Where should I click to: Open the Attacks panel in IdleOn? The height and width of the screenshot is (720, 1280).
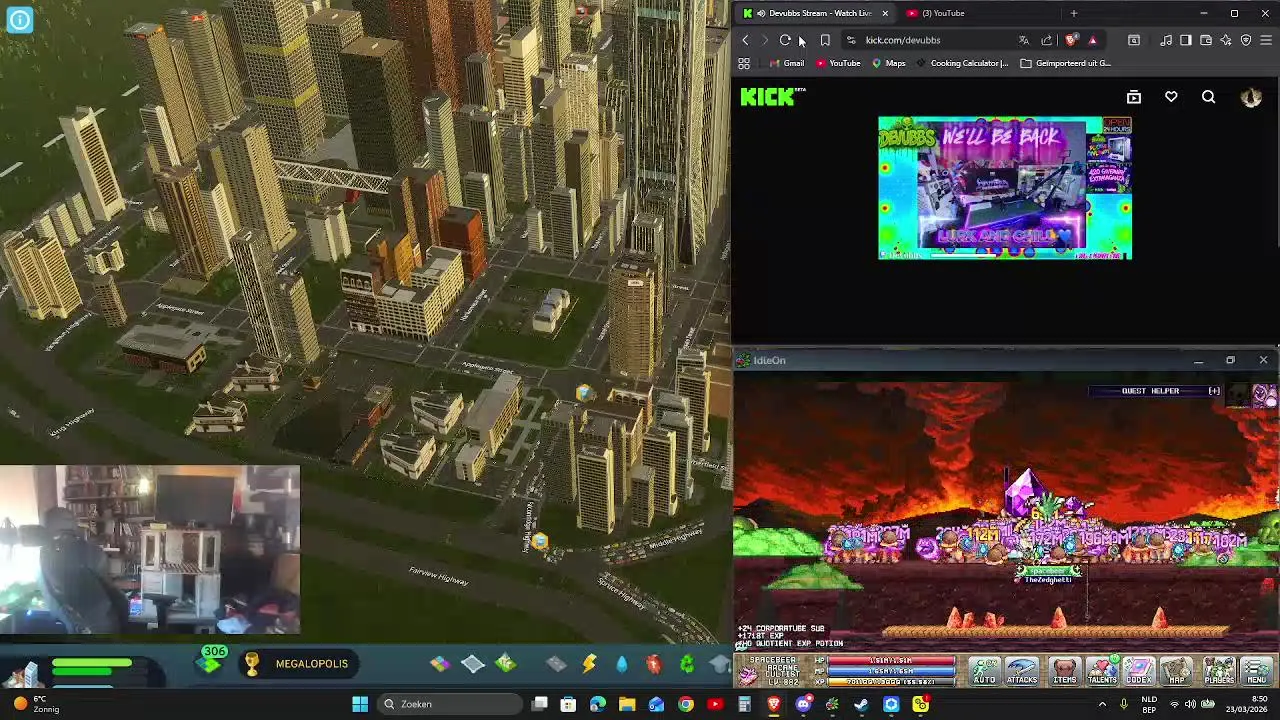tap(1022, 671)
